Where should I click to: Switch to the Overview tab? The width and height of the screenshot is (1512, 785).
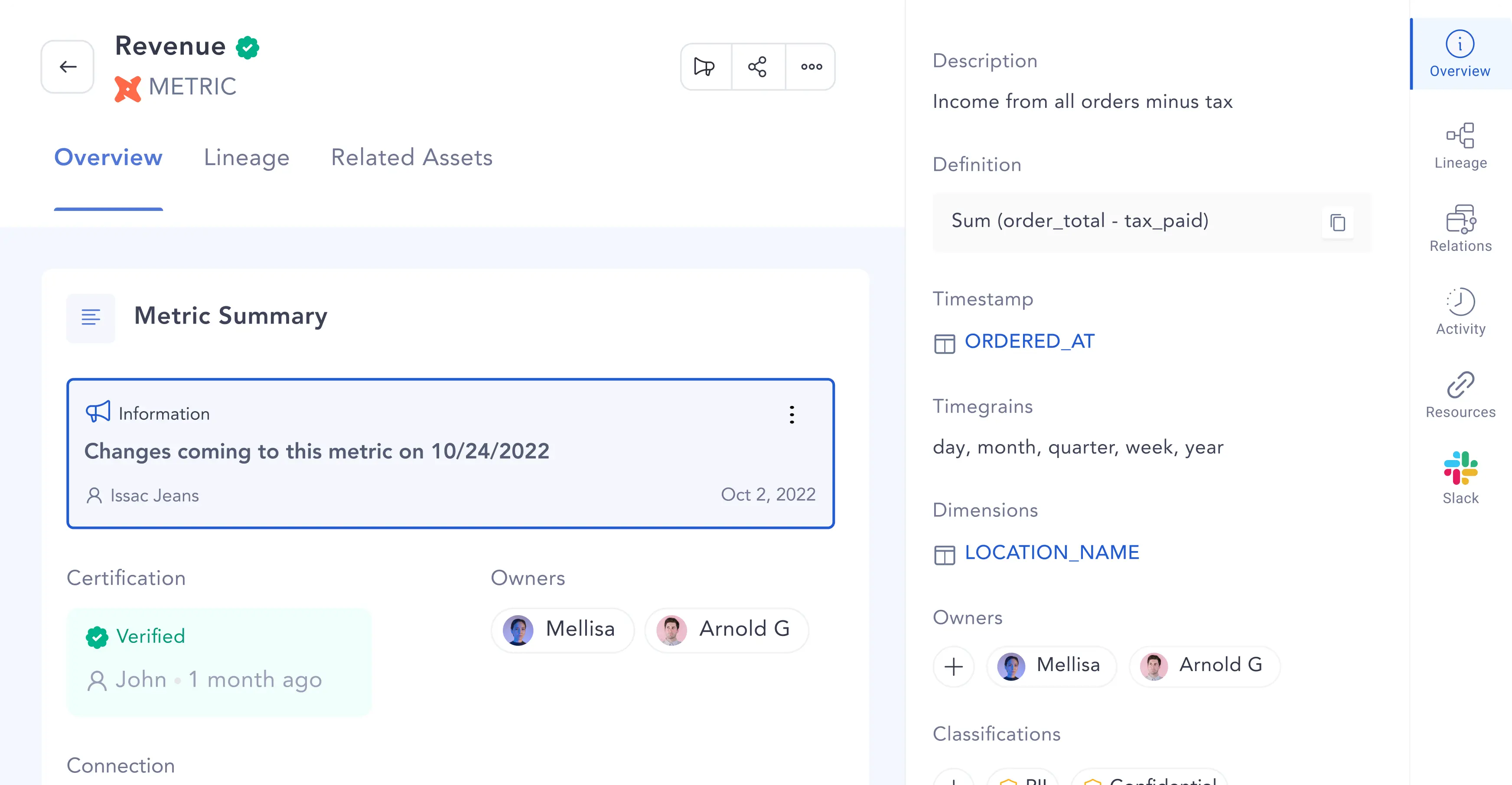coord(108,157)
